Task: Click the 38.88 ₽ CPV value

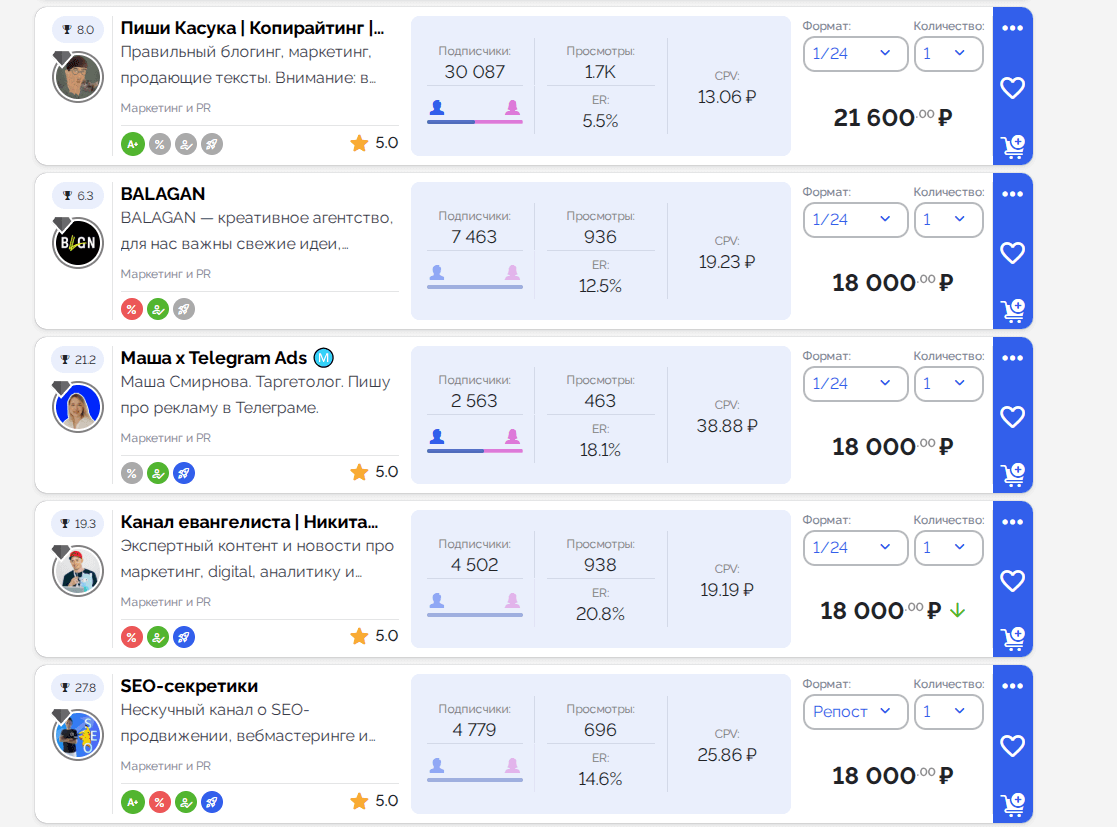Action: 727,426
